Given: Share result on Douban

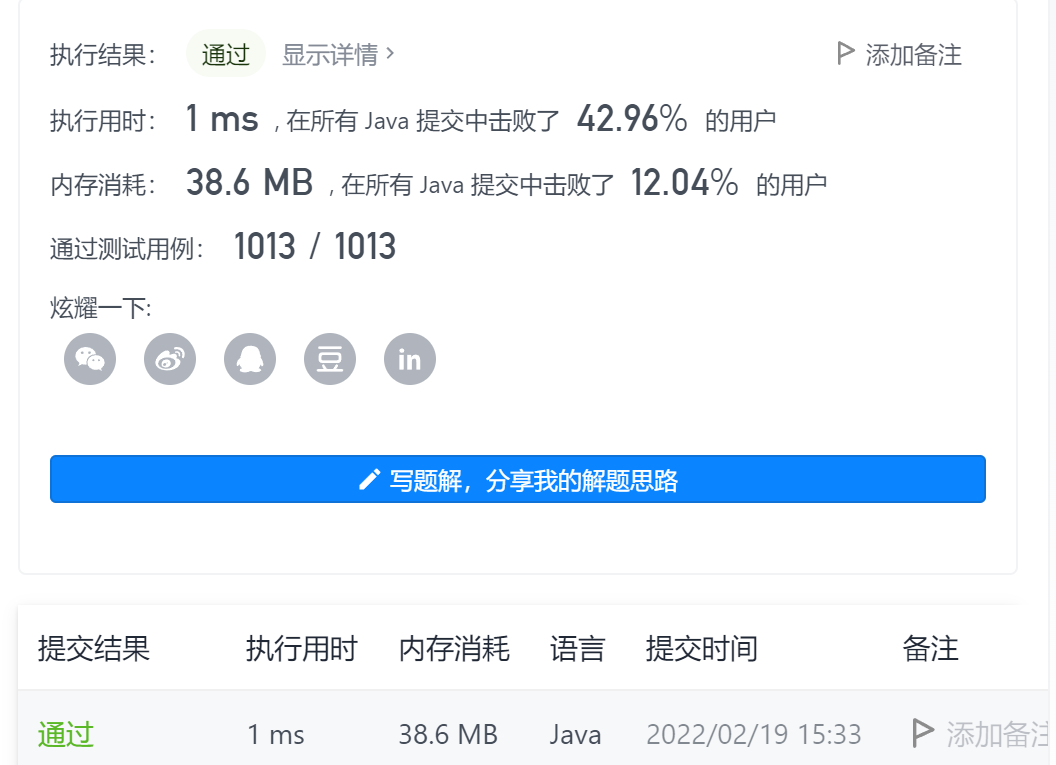Looking at the screenshot, I should click(330, 359).
